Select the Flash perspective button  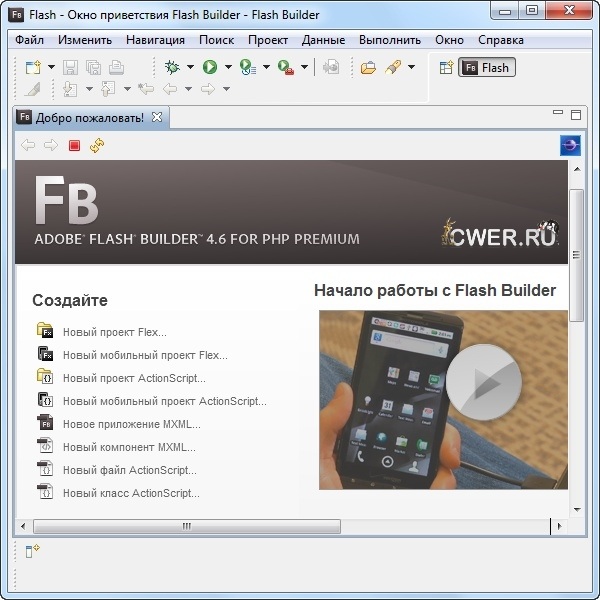point(486,68)
